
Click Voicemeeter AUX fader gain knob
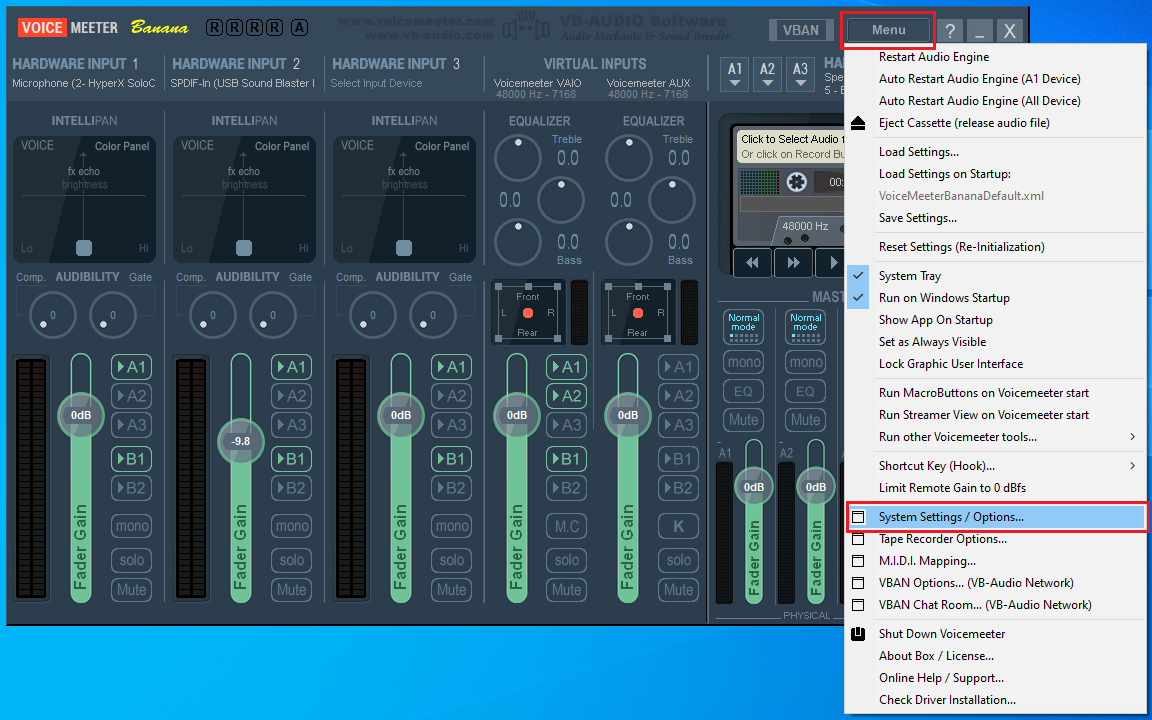click(628, 415)
